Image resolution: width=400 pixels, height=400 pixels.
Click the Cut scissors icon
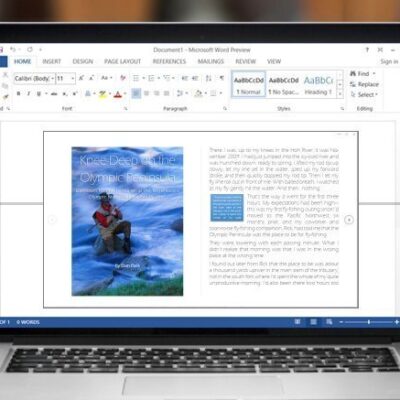(x=5, y=75)
